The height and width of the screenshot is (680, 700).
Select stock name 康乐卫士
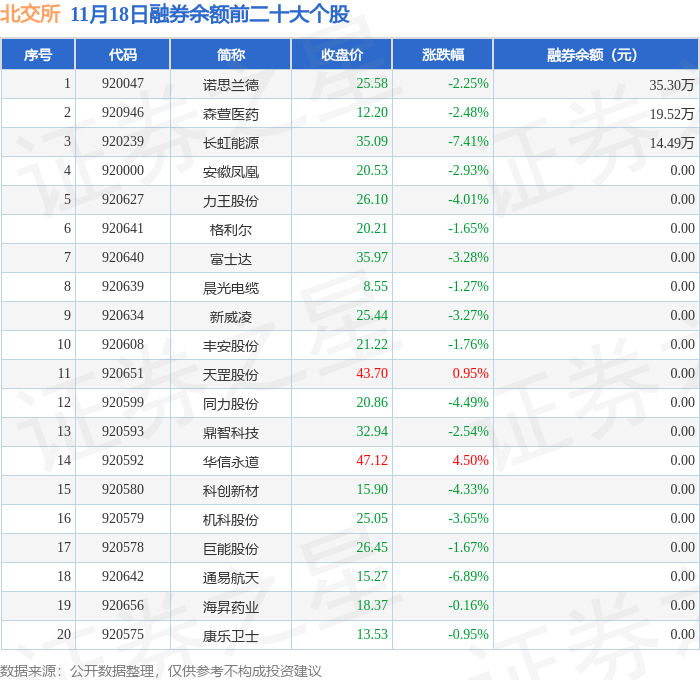(231, 636)
